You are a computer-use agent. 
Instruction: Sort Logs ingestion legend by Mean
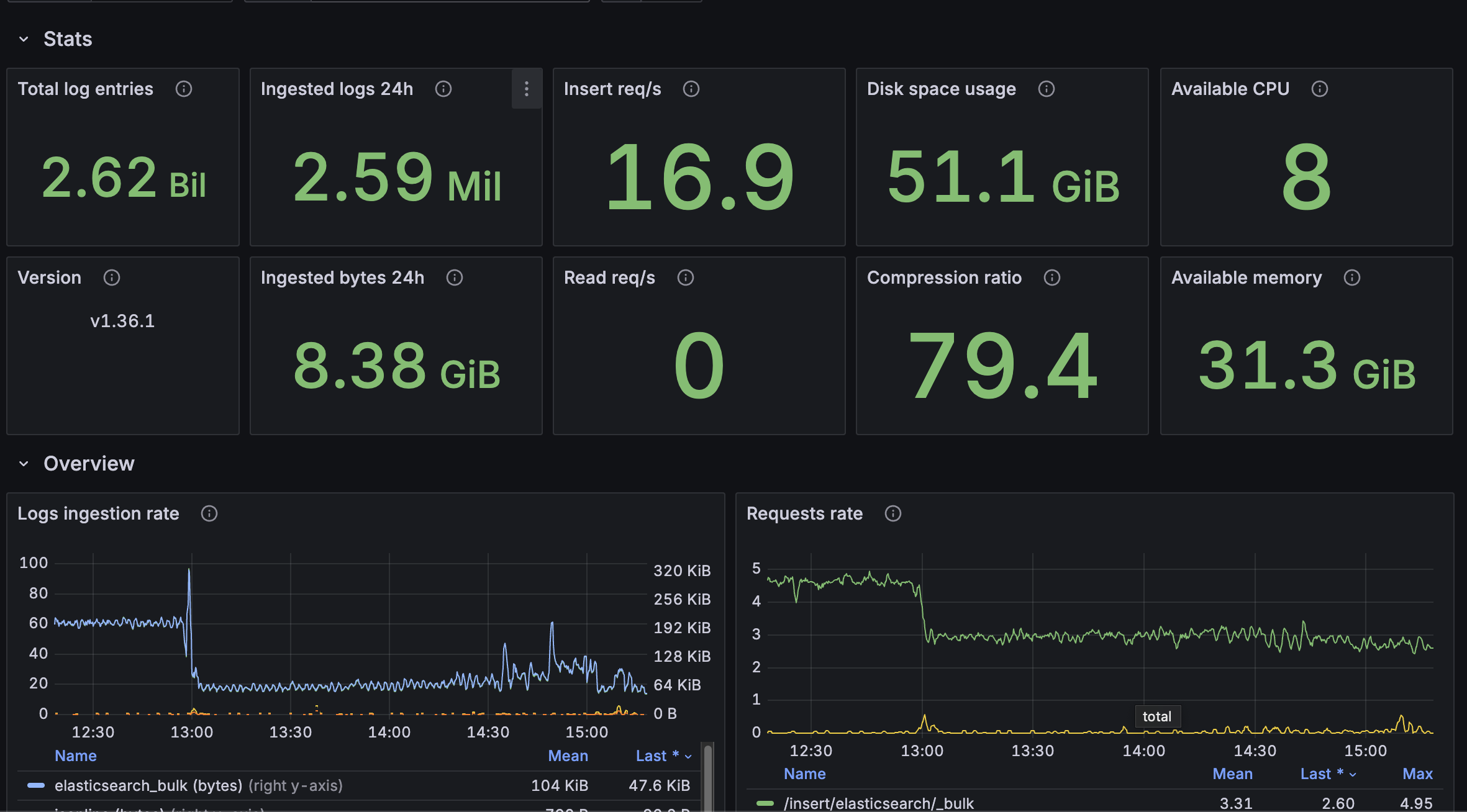[x=568, y=756]
